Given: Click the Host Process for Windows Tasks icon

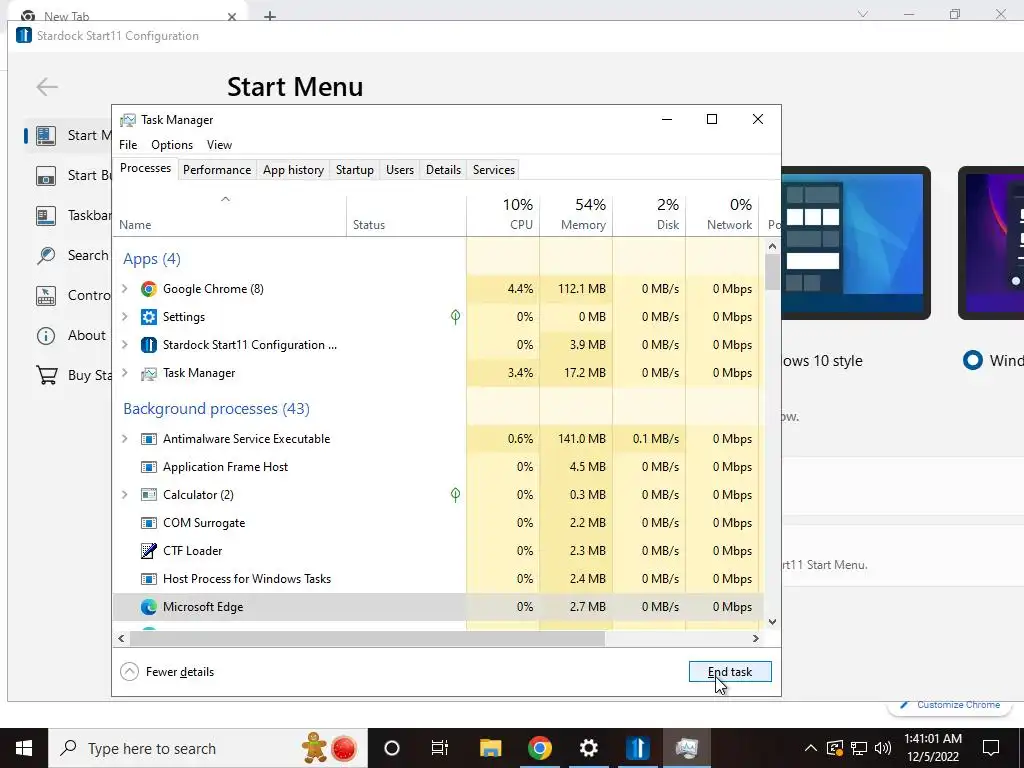Looking at the screenshot, I should pyautogui.click(x=149, y=579).
